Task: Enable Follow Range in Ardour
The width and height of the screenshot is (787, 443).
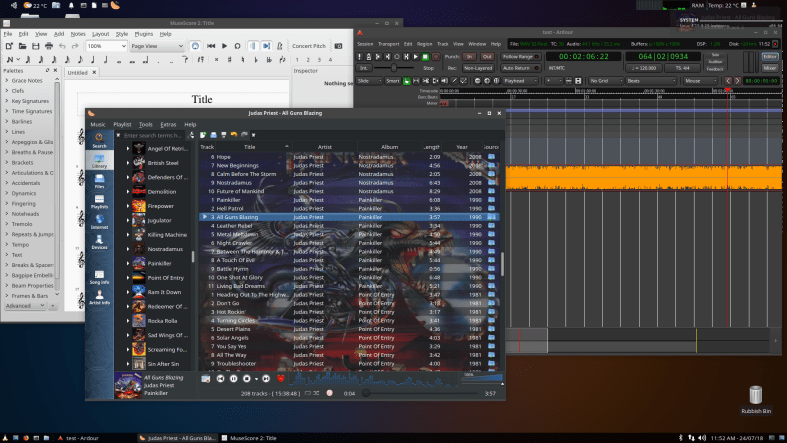Action: [x=520, y=57]
